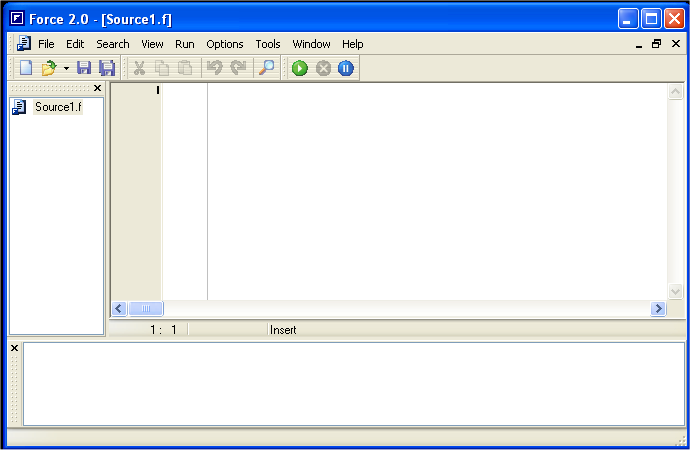Click the horizontal scrollbar thumb
This screenshot has width=690, height=450.
point(146,308)
